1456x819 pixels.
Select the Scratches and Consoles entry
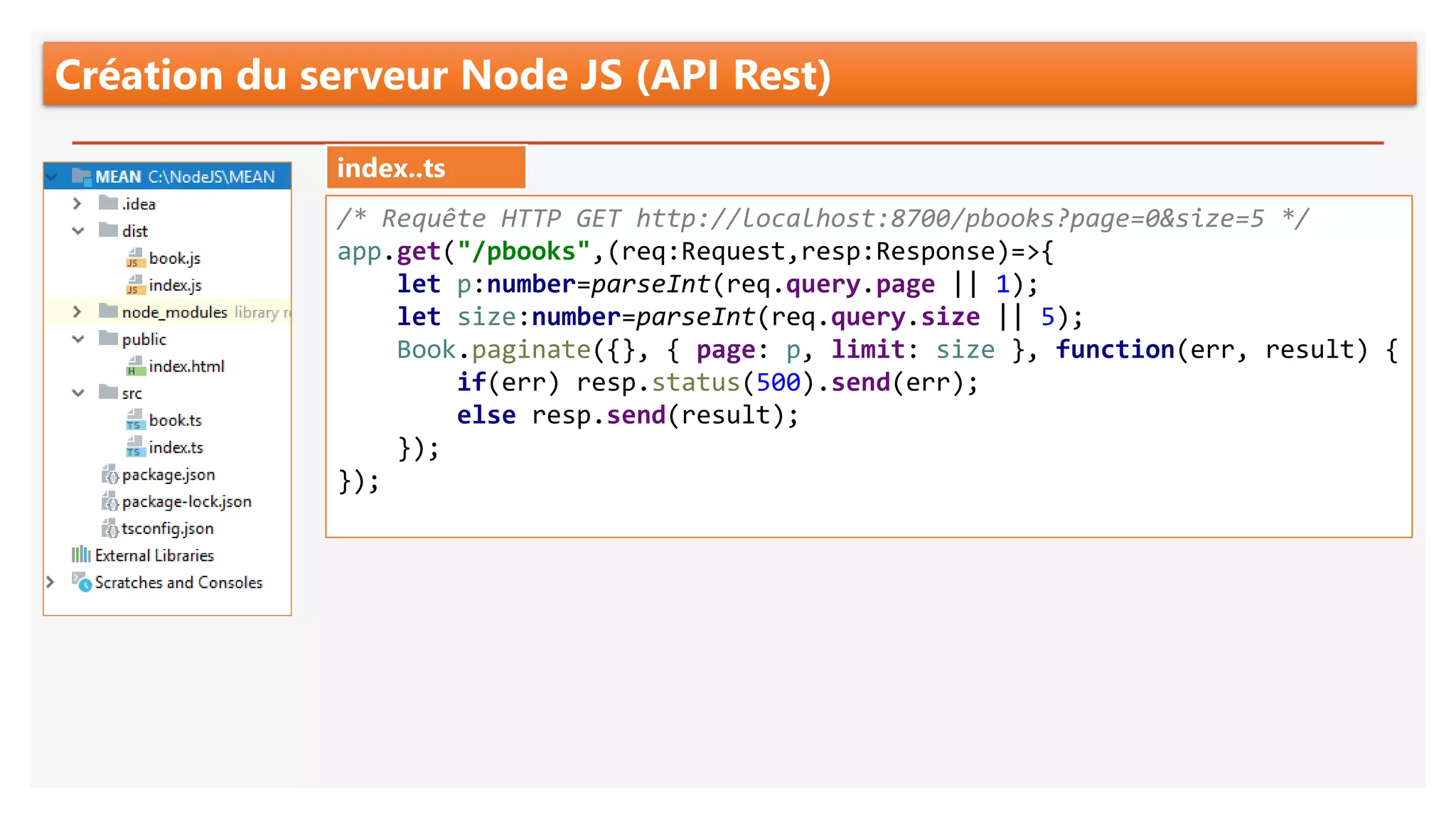[x=178, y=582]
